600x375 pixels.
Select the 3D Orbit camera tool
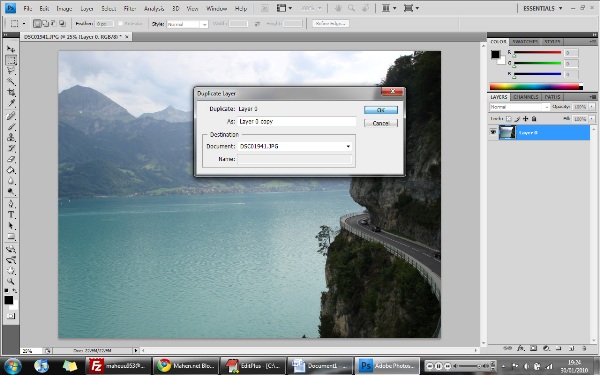click(x=11, y=260)
